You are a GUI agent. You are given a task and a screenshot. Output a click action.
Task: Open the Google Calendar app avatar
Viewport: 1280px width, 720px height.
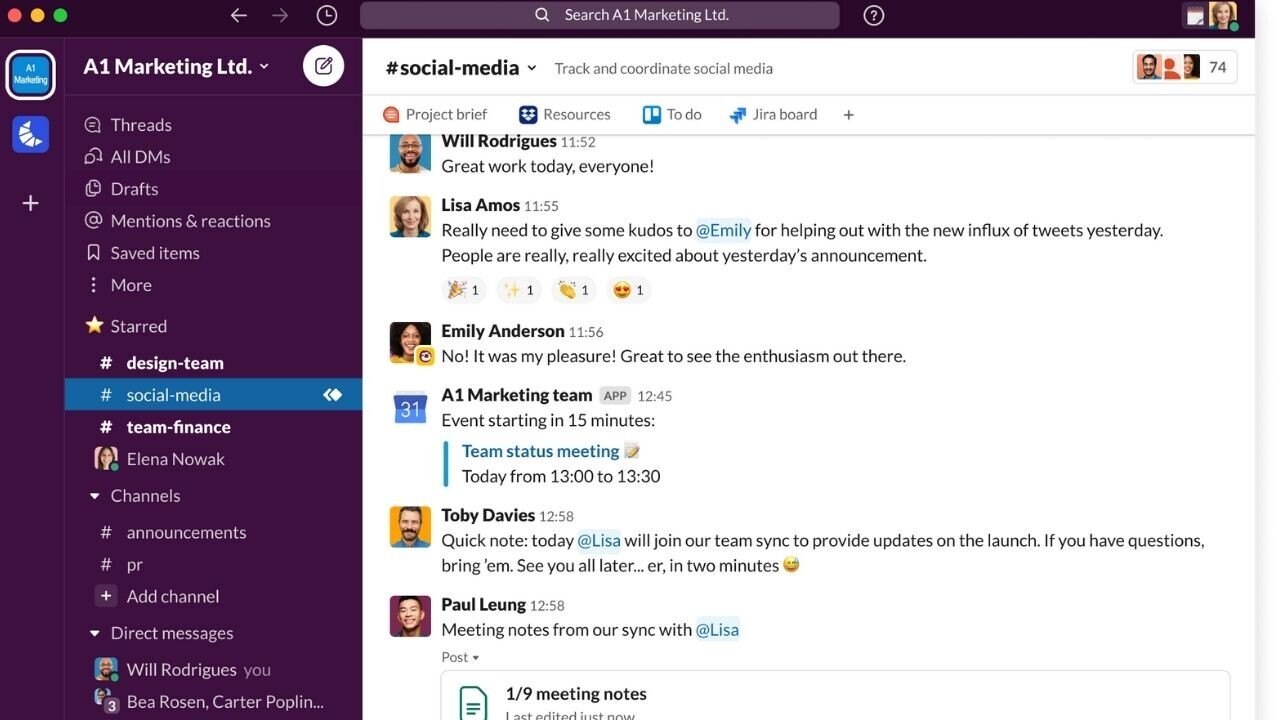[410, 408]
